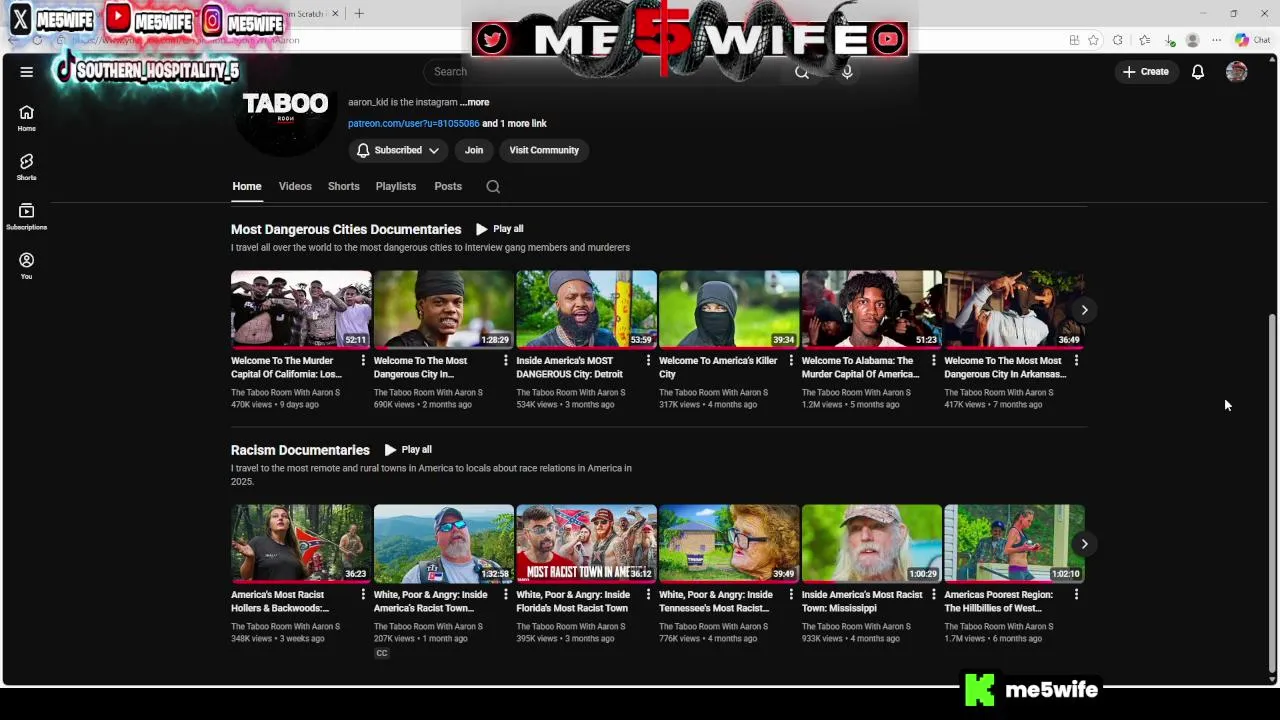Open the patreon.com/user?u=81055086 link
The image size is (1280, 720).
[413, 123]
